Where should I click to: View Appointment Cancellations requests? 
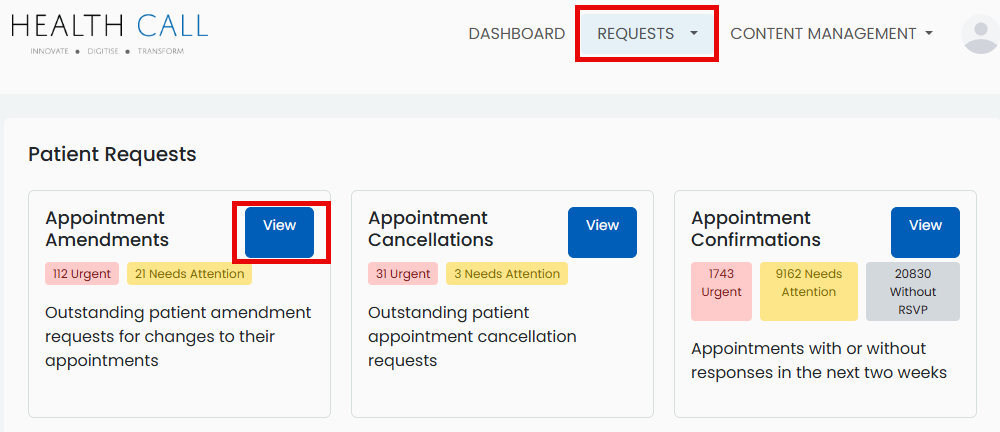(x=602, y=232)
